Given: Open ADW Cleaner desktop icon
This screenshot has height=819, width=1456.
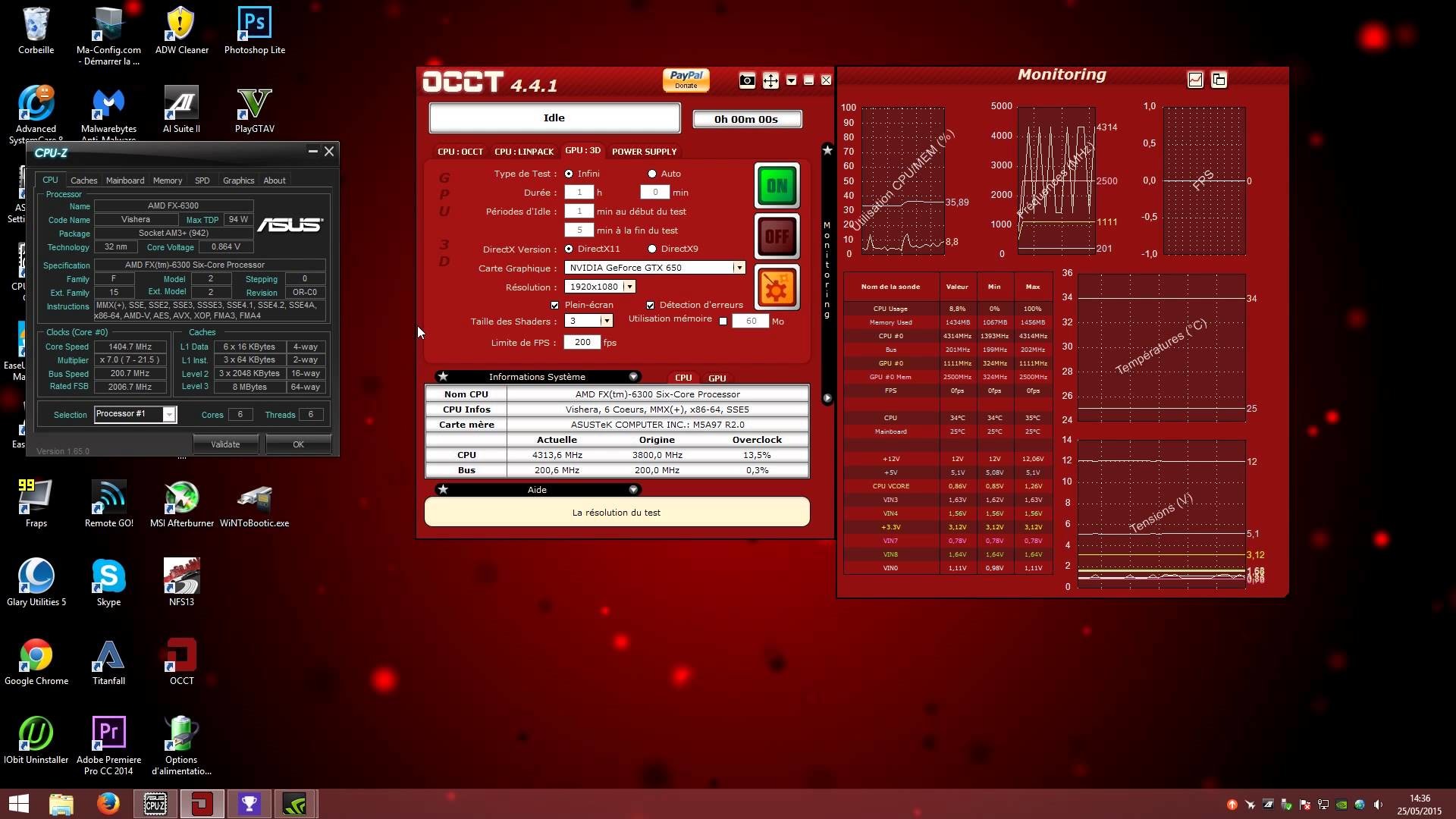Looking at the screenshot, I should pos(181,30).
